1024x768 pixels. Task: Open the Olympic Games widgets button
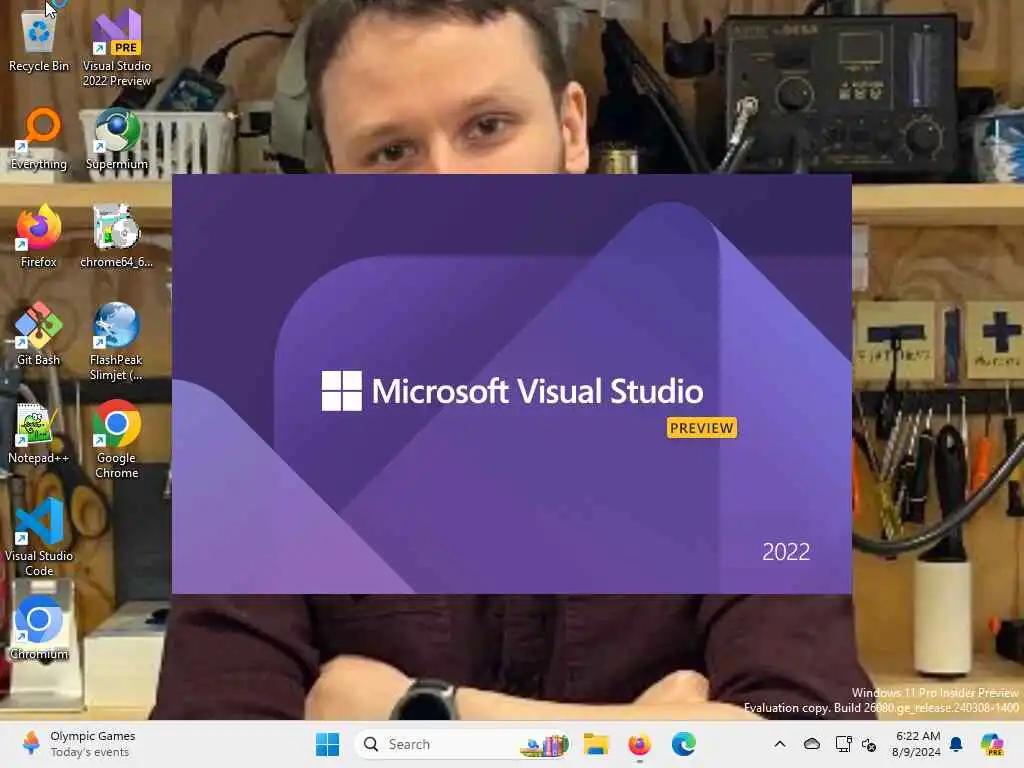(78, 744)
